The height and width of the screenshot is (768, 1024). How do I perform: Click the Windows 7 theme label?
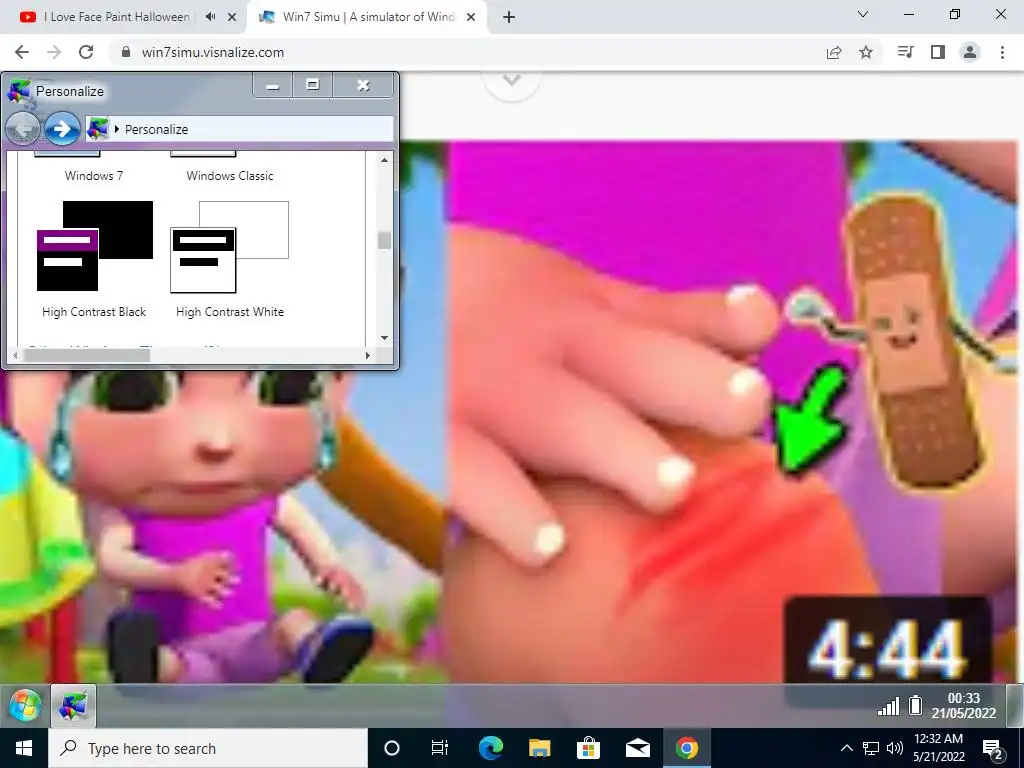pyautogui.click(x=94, y=176)
